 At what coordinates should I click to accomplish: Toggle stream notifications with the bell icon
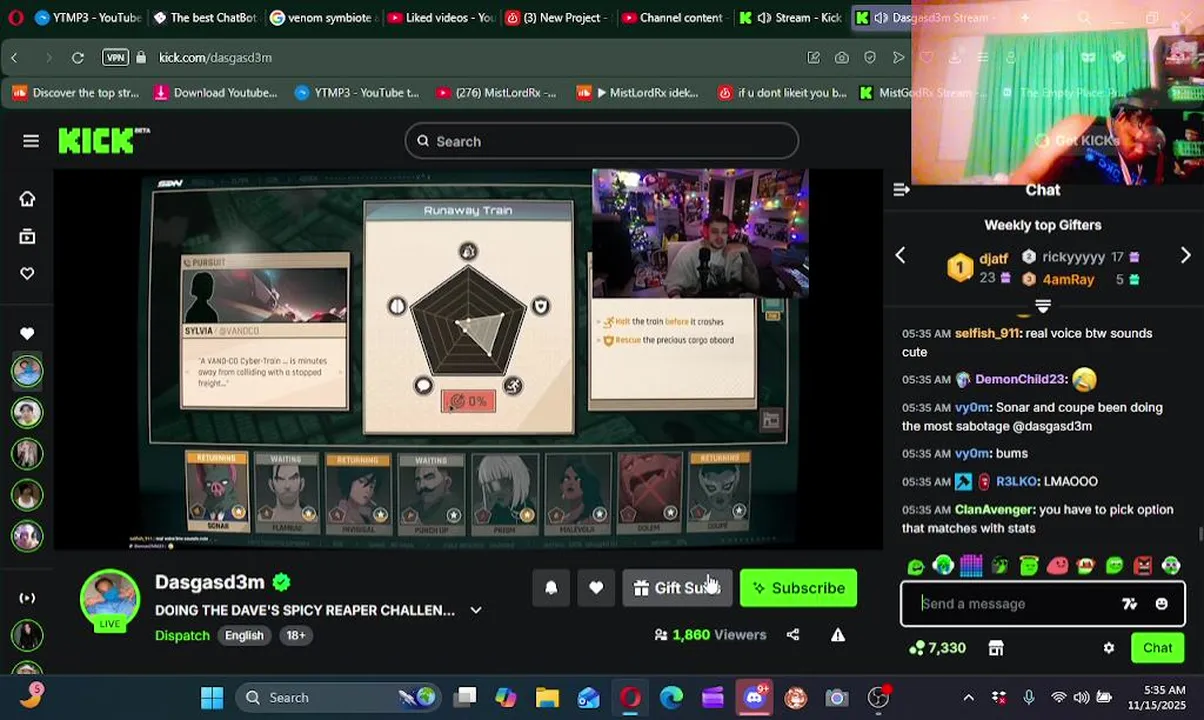coord(551,588)
